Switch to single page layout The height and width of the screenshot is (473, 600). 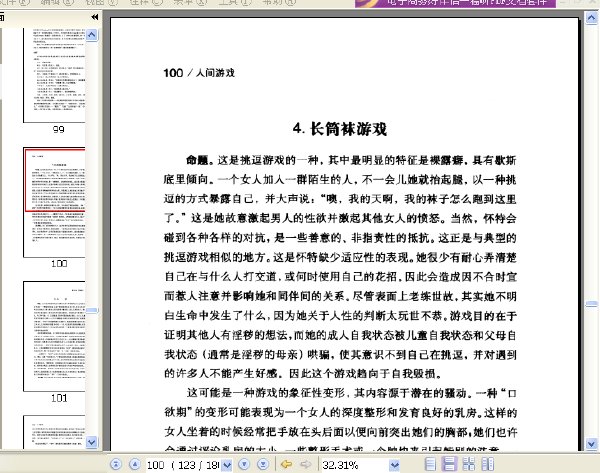pos(430,465)
